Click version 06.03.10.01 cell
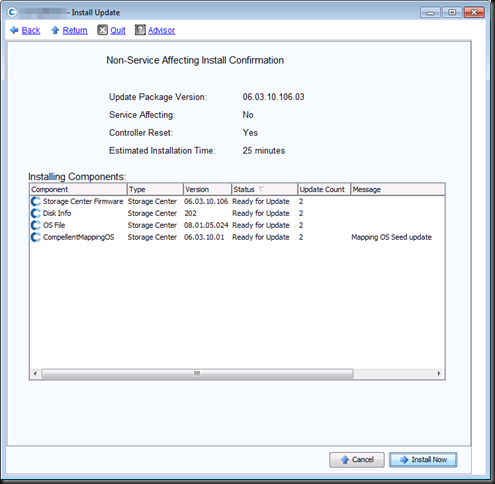495x484 pixels. tap(204, 237)
